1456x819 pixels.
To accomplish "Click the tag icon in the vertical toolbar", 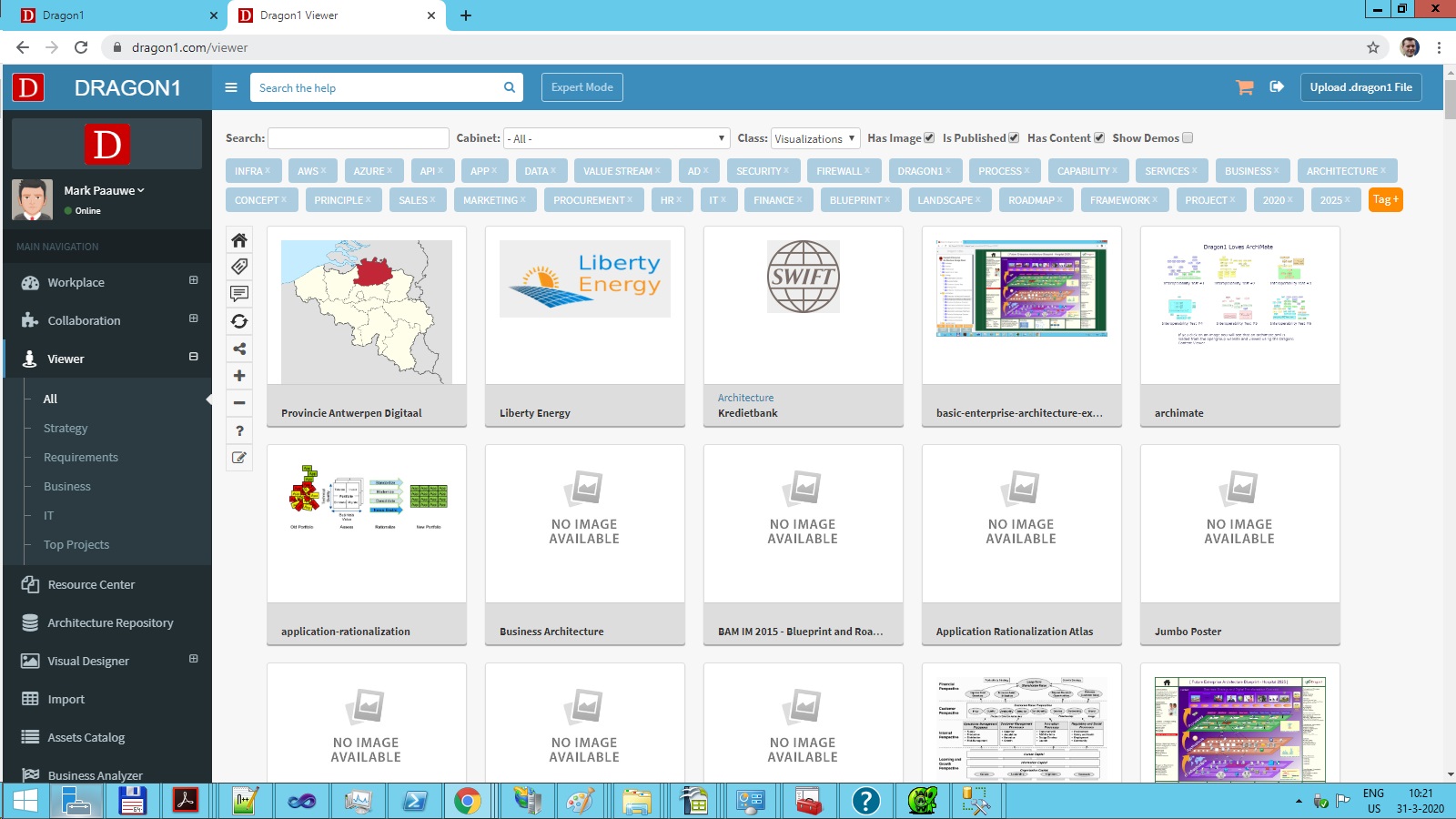I will 239,267.
